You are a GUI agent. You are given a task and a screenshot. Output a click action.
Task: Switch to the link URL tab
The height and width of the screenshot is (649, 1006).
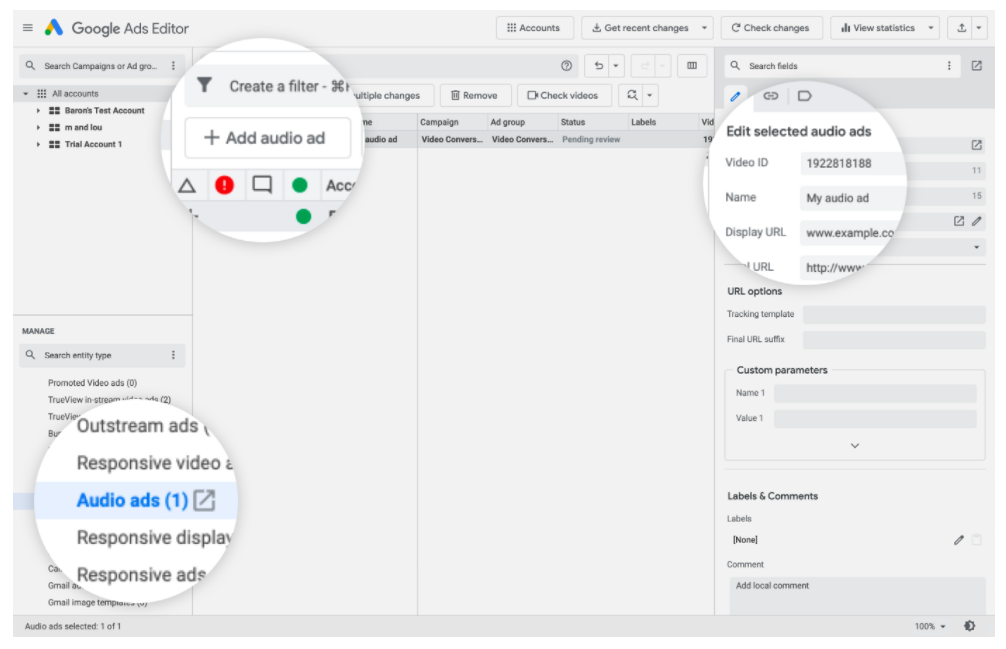click(x=771, y=96)
